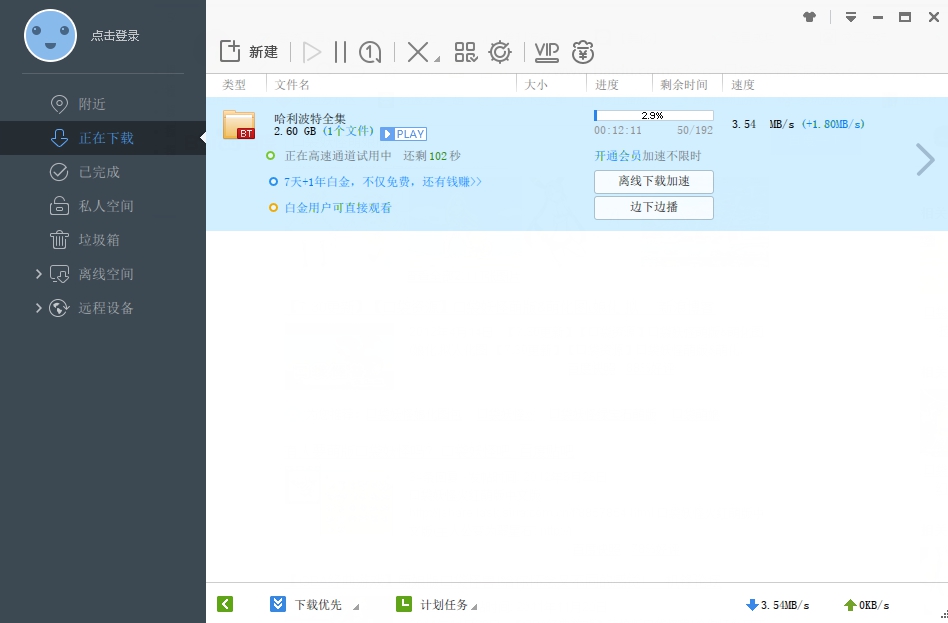The width and height of the screenshot is (948, 623).
Task: Click the 2.9% download progress bar
Action: [653, 115]
